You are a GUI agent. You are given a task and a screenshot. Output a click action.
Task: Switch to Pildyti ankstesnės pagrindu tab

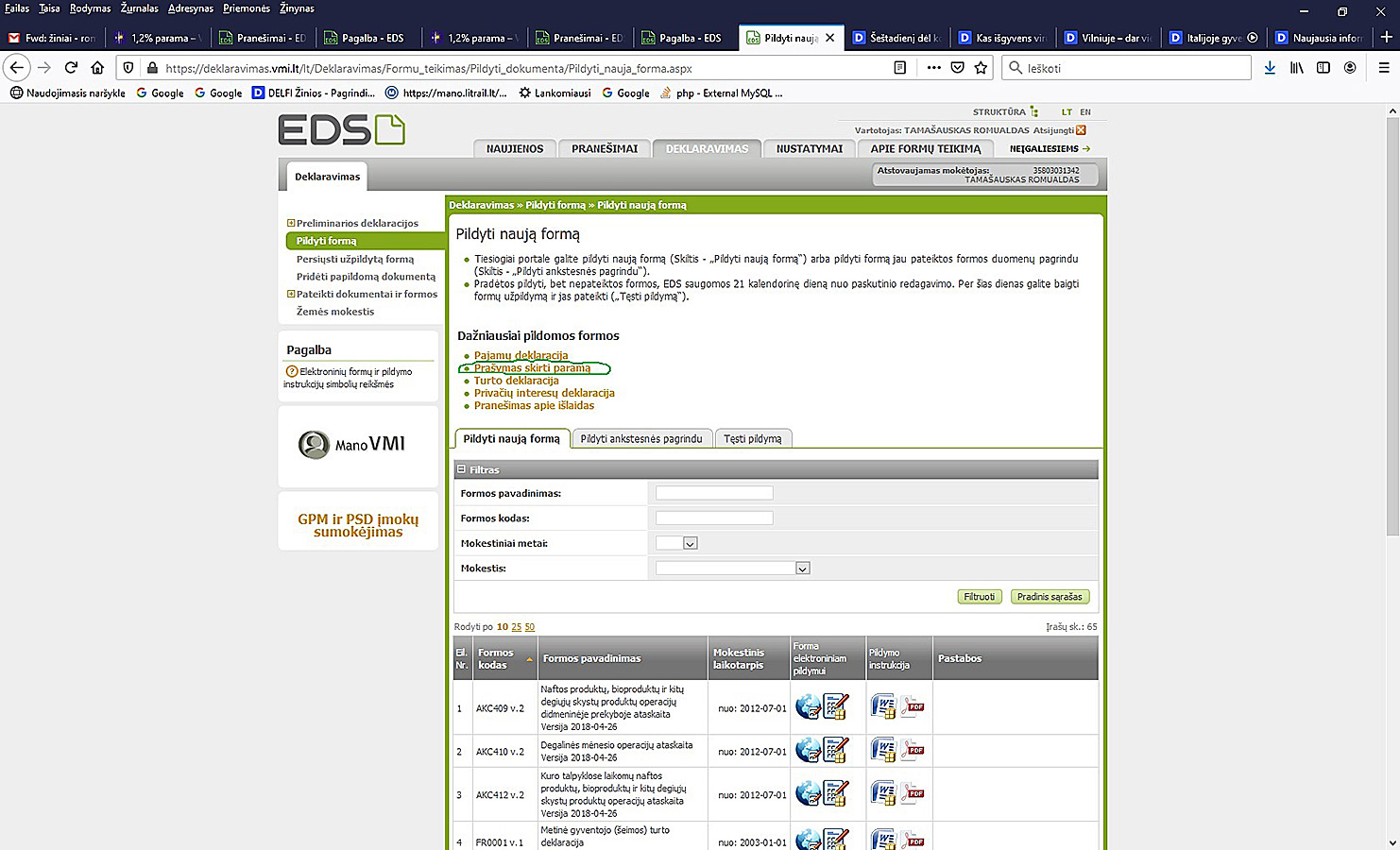pos(640,439)
